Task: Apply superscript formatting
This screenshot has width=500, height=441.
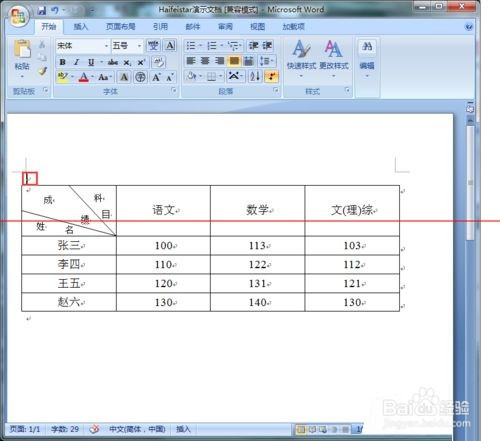Action: tap(141, 62)
